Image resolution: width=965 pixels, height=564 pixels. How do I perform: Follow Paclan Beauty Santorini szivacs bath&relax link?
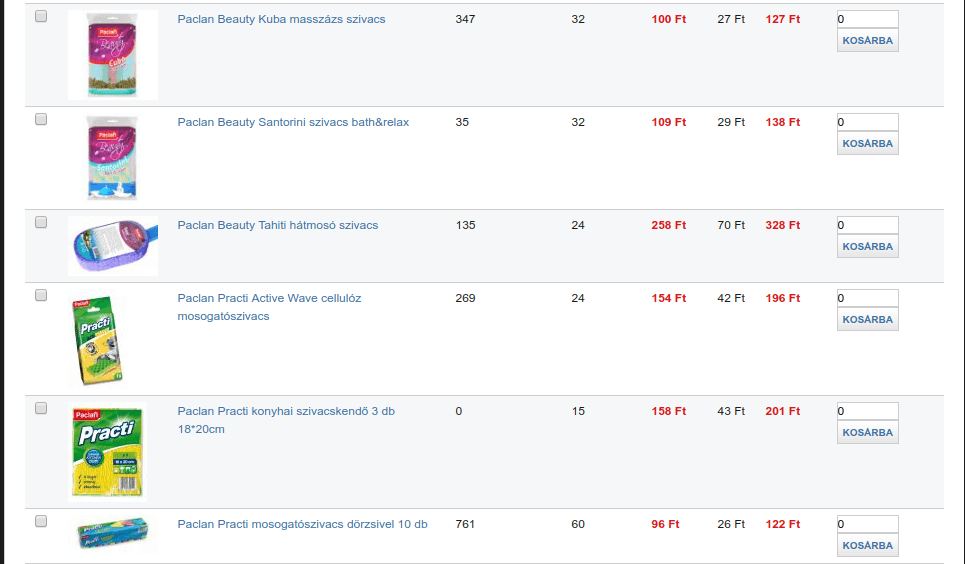293,122
